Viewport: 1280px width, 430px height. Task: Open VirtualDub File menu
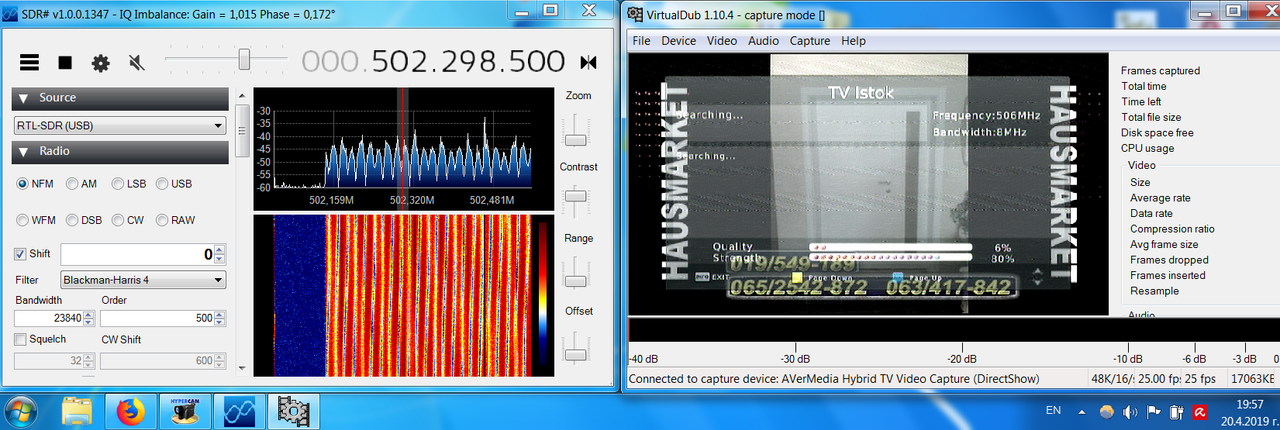point(641,41)
